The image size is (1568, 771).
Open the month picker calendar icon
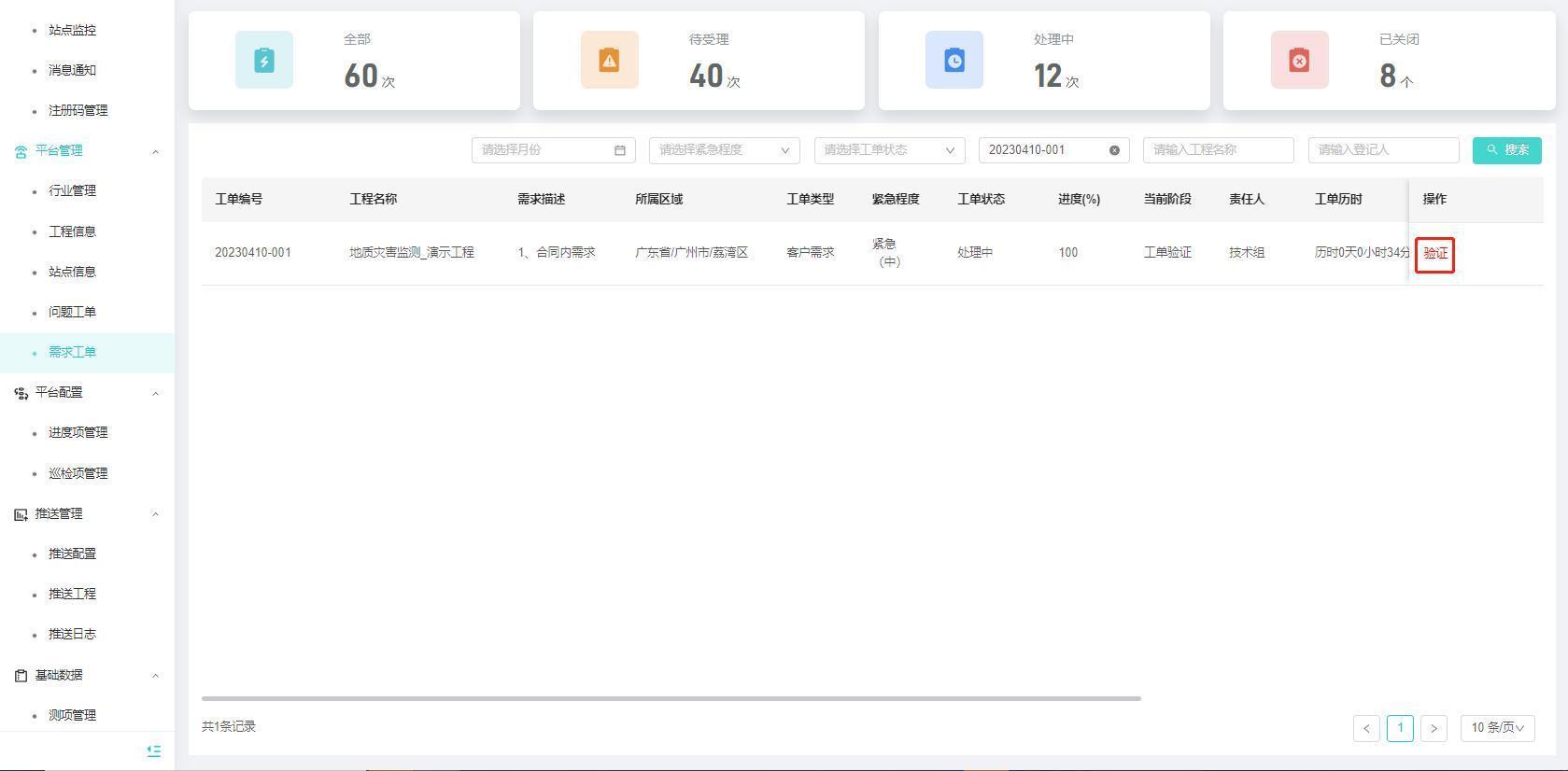[620, 150]
